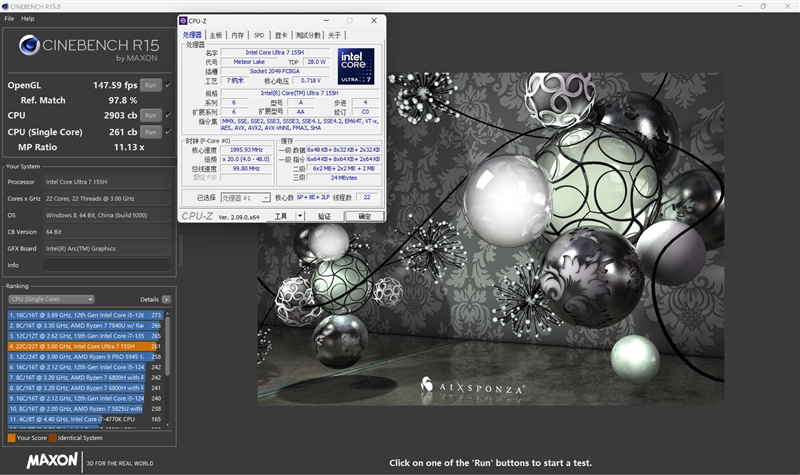Run the OpenGL benchmark
The width and height of the screenshot is (800, 475).
(x=150, y=86)
